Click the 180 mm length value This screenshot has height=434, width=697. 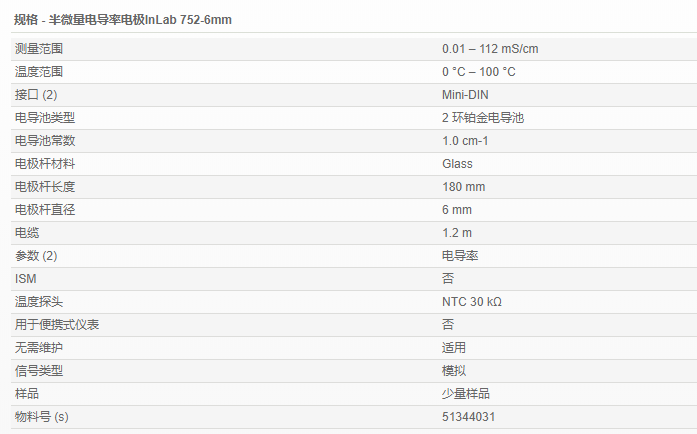(x=463, y=187)
